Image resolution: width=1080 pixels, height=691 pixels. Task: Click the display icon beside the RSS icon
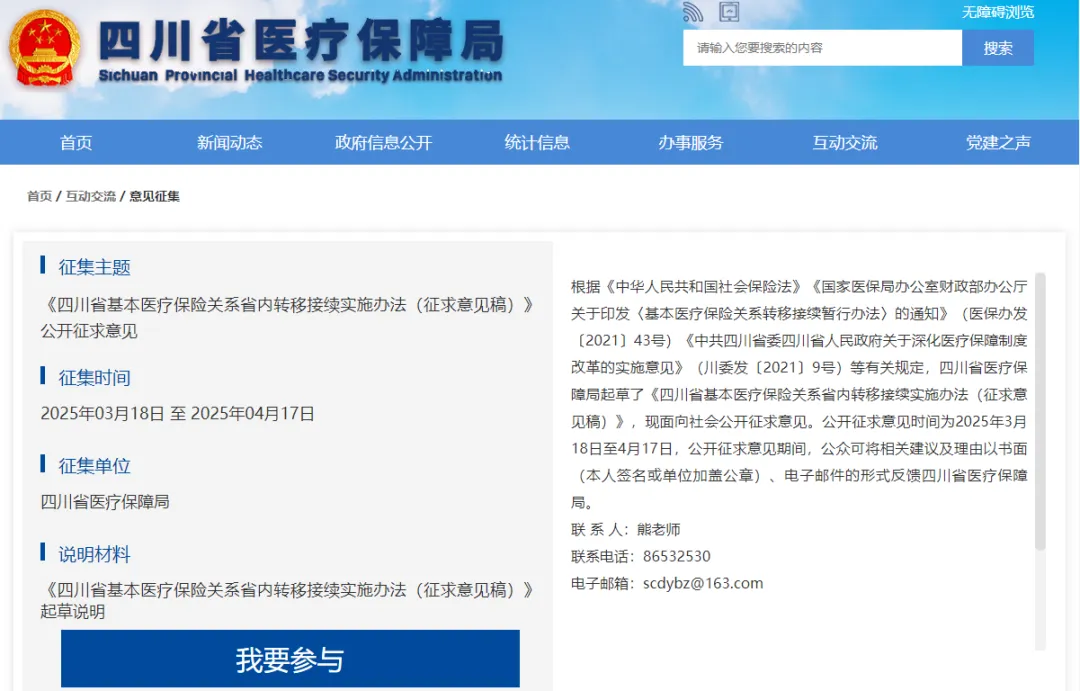(729, 12)
